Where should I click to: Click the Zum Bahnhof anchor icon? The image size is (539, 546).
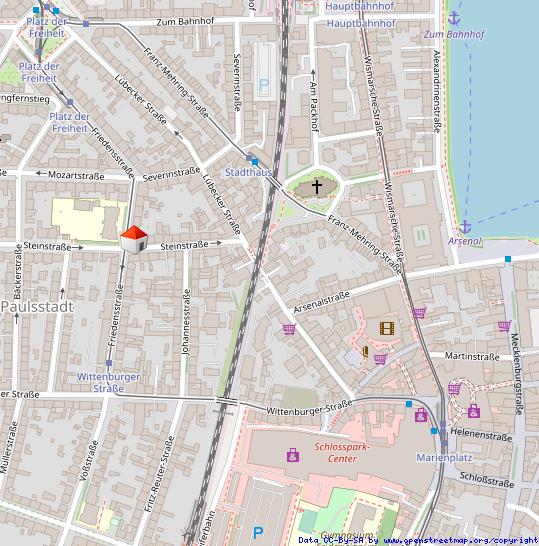pos(454,18)
